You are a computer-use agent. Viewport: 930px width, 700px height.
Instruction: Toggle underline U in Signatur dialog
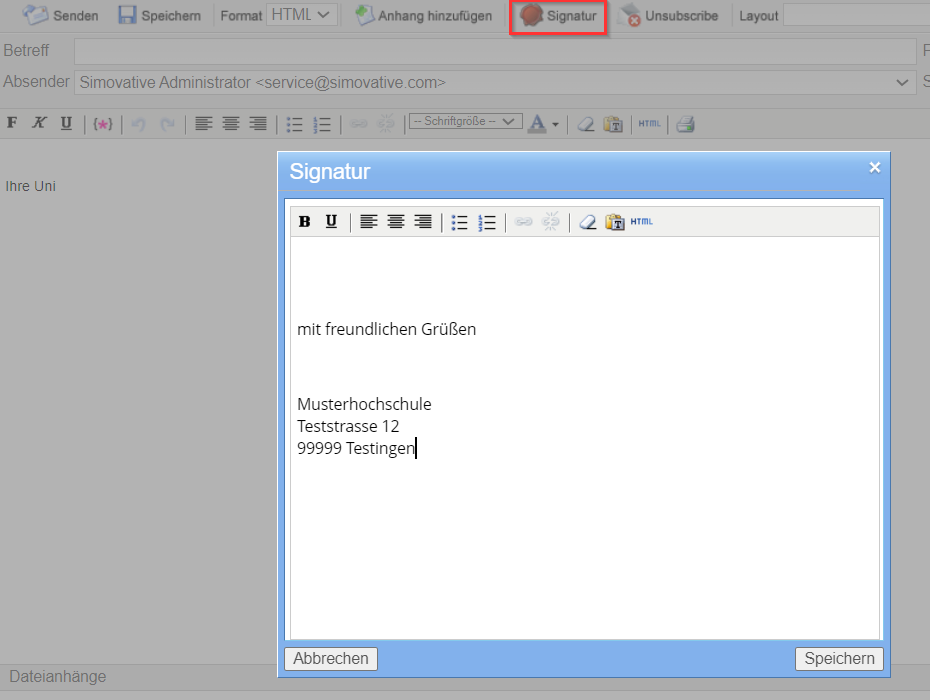pos(331,221)
